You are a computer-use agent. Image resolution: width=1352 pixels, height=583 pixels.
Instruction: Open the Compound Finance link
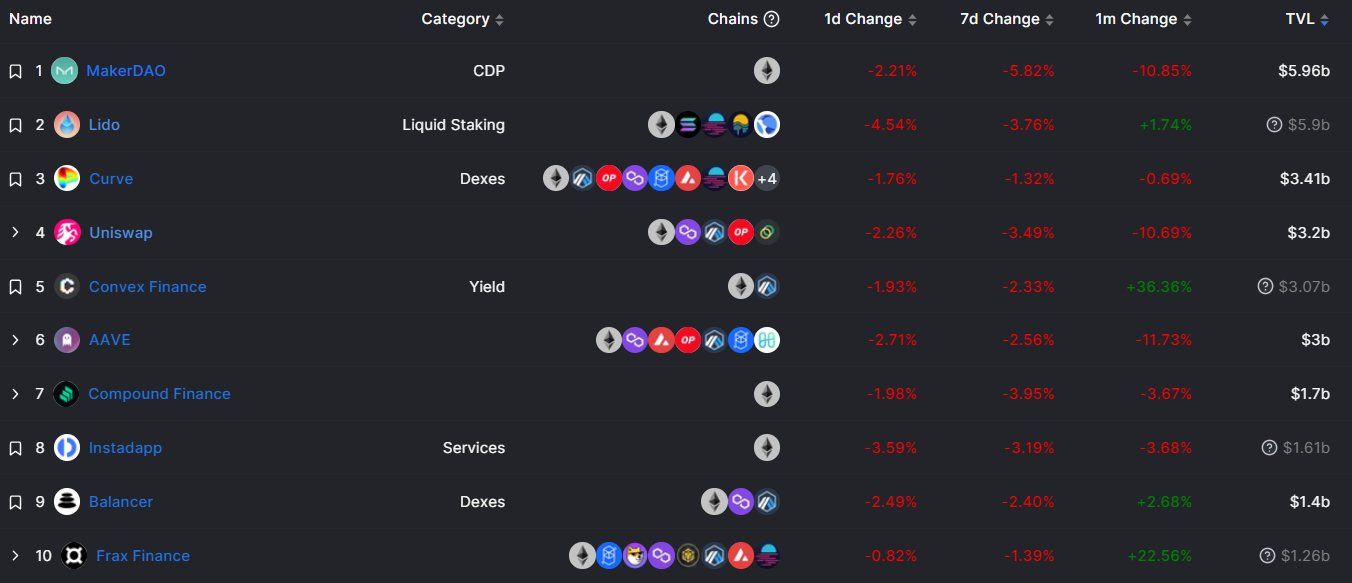coord(159,394)
